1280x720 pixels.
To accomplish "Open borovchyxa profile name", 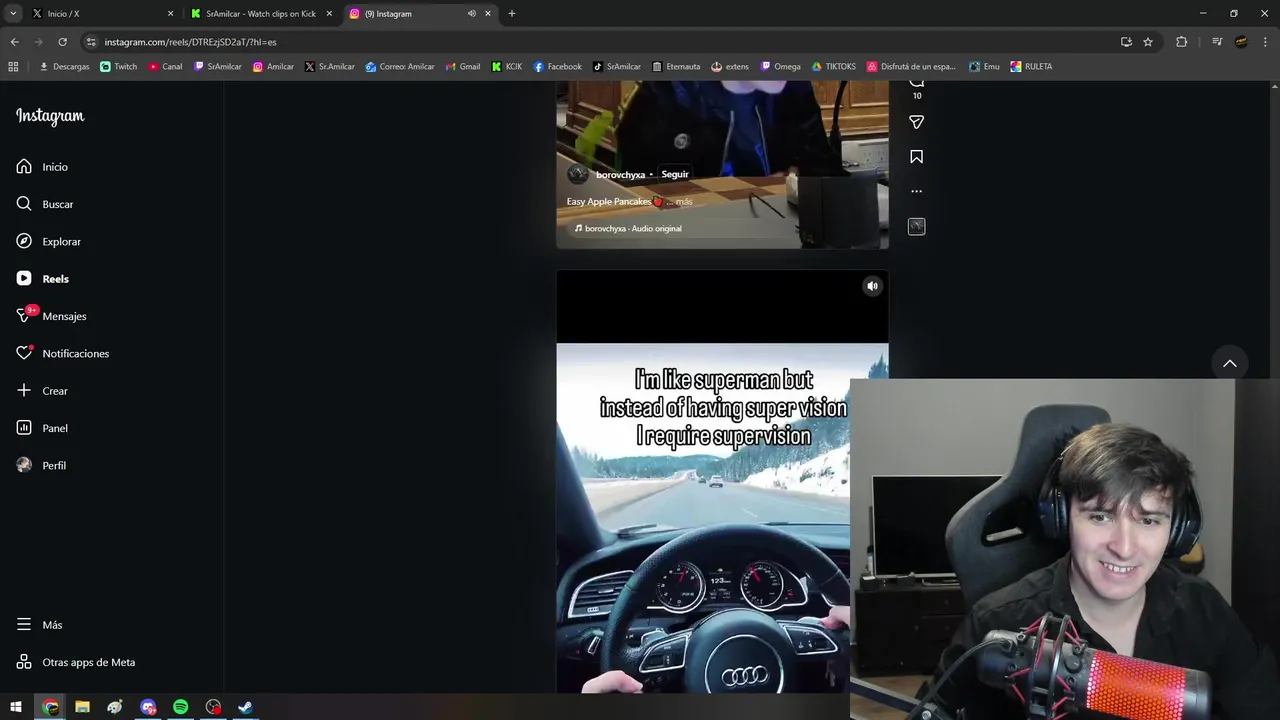I will coord(620,175).
